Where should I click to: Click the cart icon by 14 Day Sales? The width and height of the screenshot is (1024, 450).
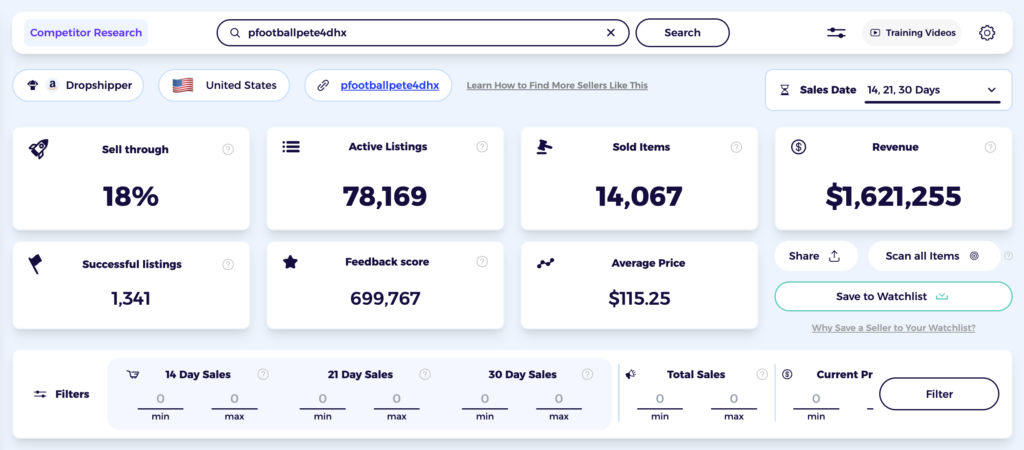133,374
